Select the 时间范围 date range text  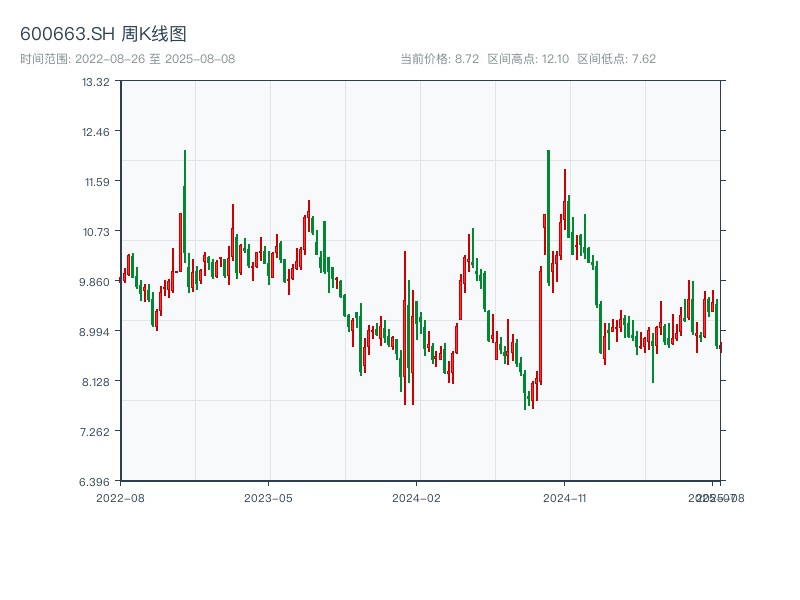pyautogui.click(x=128, y=59)
